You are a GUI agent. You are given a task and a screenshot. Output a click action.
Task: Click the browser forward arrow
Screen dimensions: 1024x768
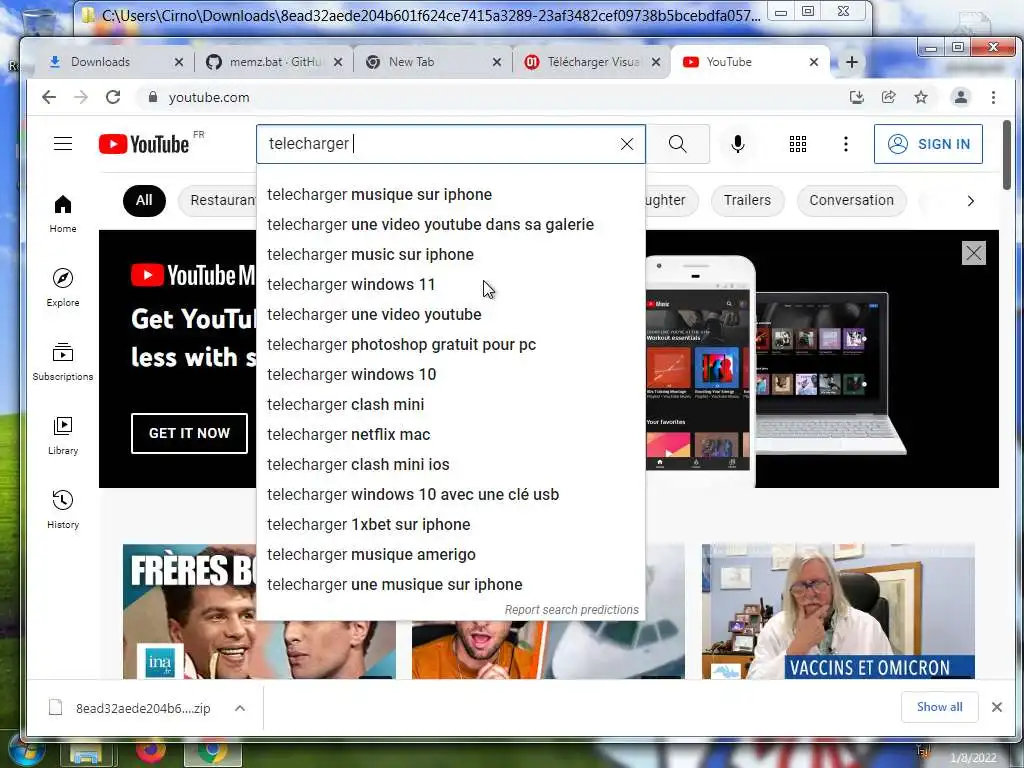pyautogui.click(x=81, y=97)
